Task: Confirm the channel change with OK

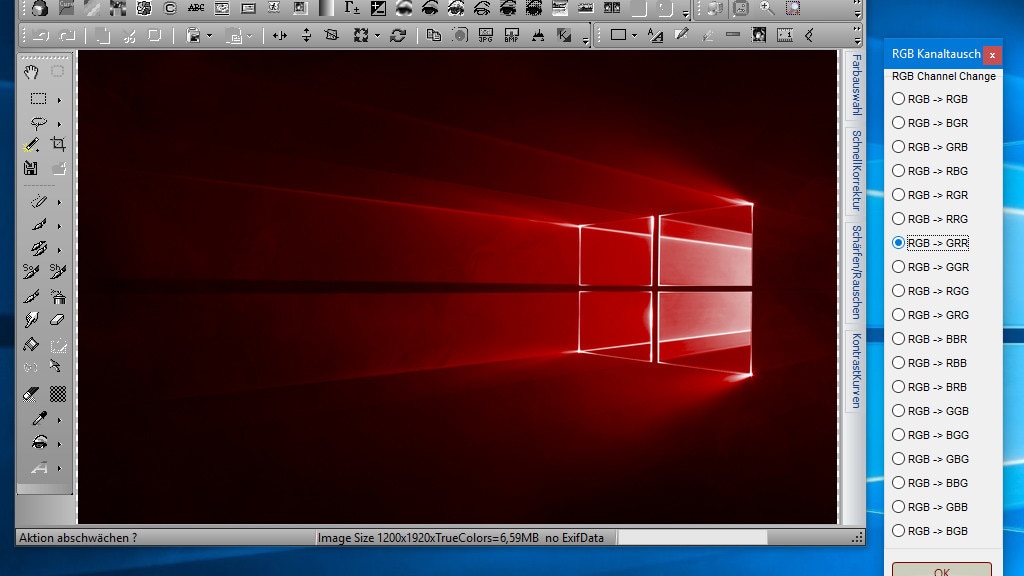Action: point(941,569)
